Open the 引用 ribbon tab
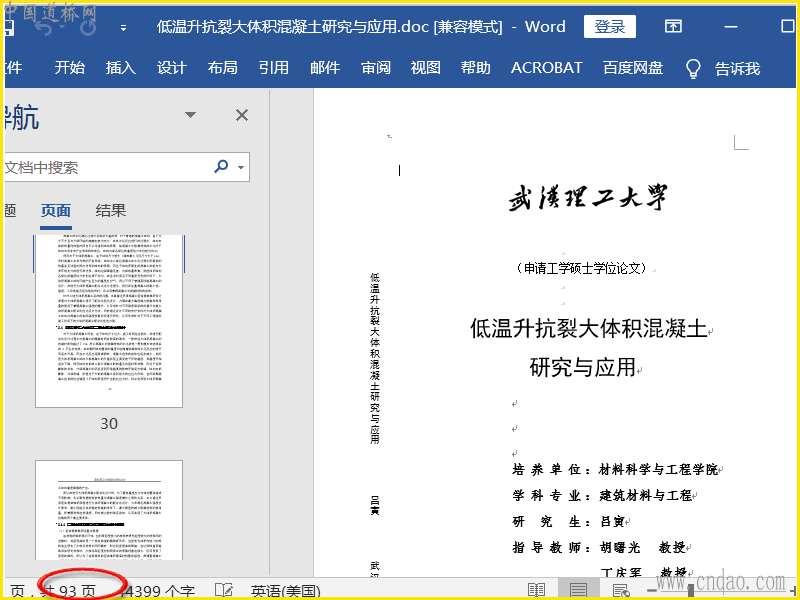This screenshot has height=600, width=800. point(273,68)
